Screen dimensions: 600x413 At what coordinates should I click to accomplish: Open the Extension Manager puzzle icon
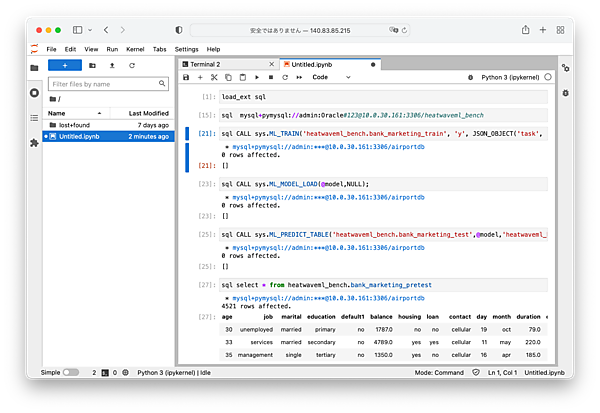click(x=34, y=143)
